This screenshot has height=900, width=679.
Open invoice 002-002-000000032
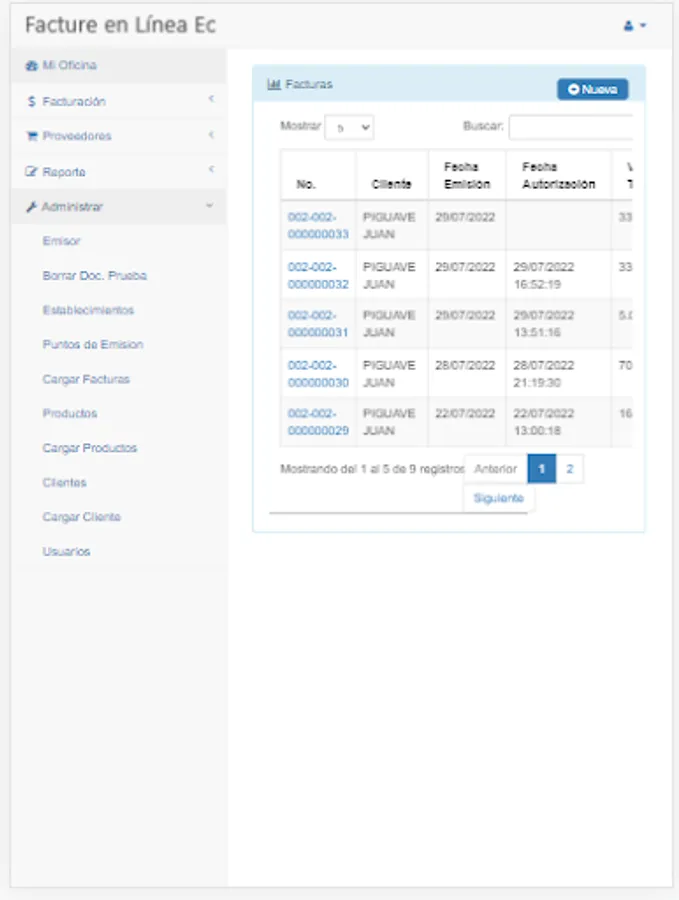tap(318, 276)
